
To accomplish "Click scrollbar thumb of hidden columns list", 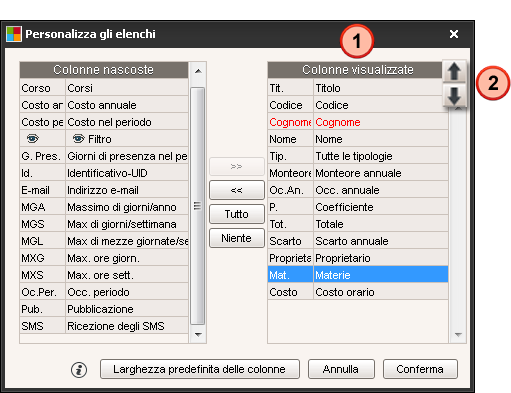I will pos(198,206).
